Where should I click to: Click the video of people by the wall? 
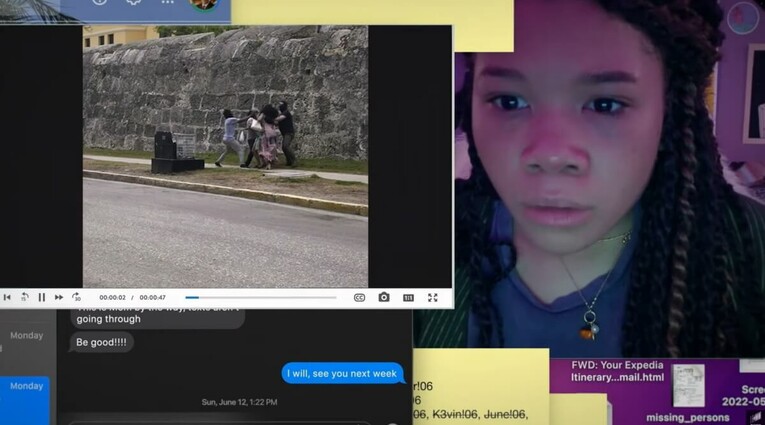coord(225,157)
